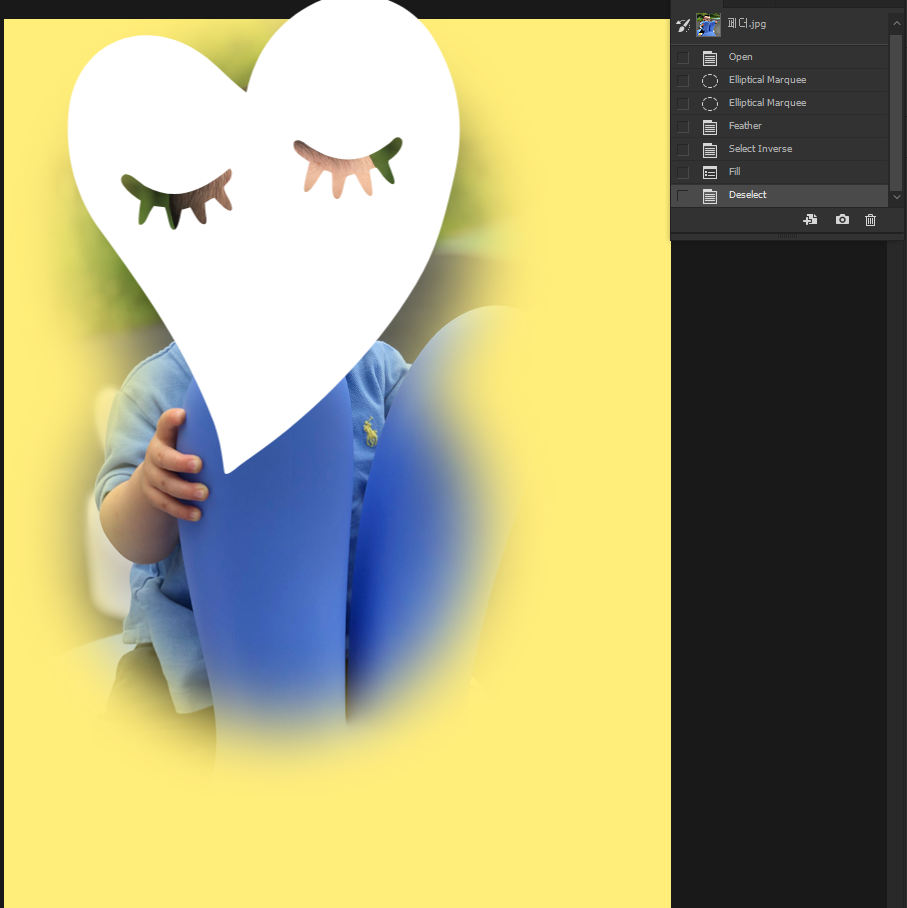Click the History panel scroll down arrow
This screenshot has height=908, width=907.
pyautogui.click(x=896, y=197)
